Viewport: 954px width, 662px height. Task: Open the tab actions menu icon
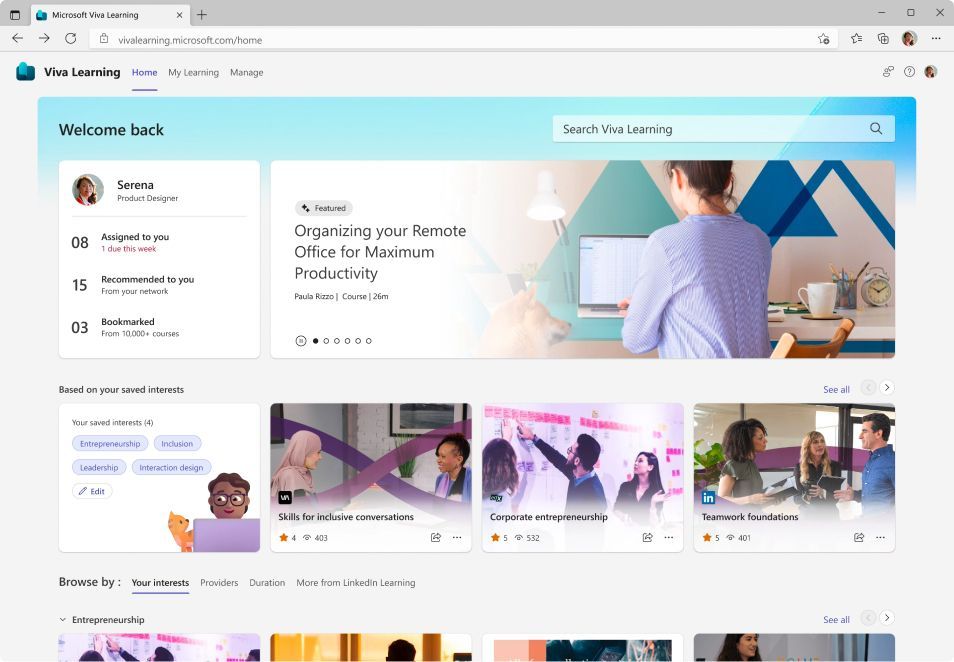[15, 15]
